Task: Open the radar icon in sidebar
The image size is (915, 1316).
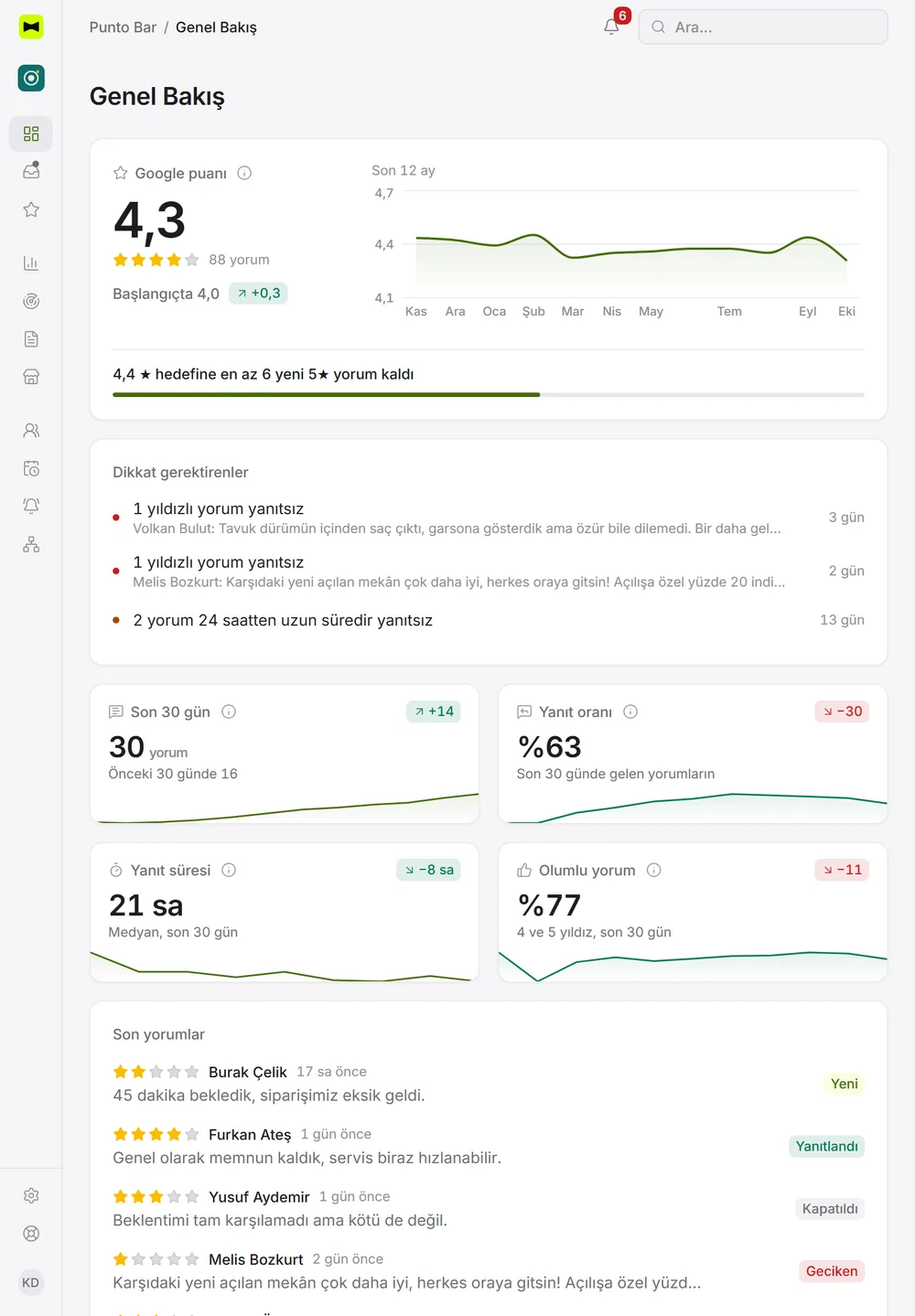Action: (31, 301)
